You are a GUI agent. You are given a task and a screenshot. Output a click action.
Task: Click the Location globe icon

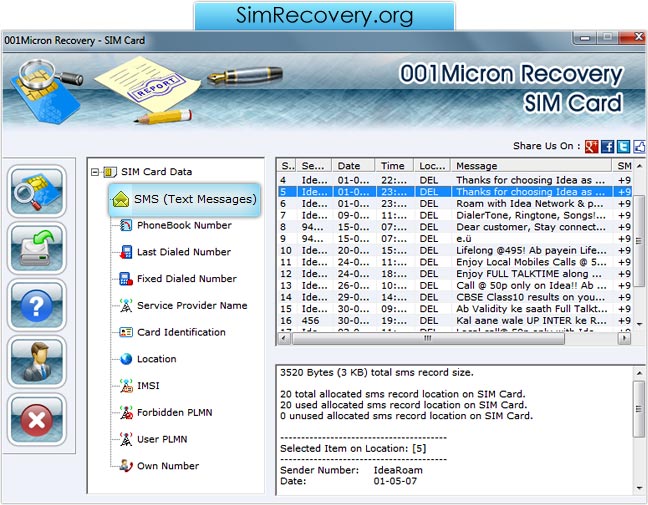click(x=126, y=359)
